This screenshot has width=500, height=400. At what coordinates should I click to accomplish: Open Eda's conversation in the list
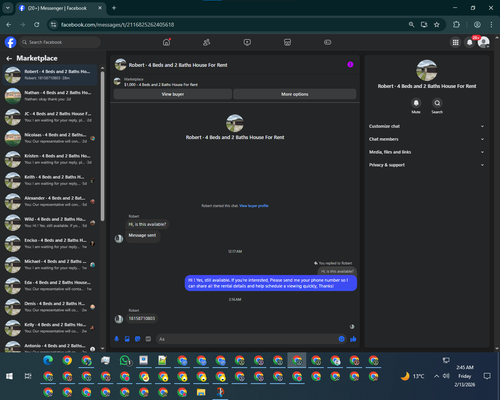[50, 286]
